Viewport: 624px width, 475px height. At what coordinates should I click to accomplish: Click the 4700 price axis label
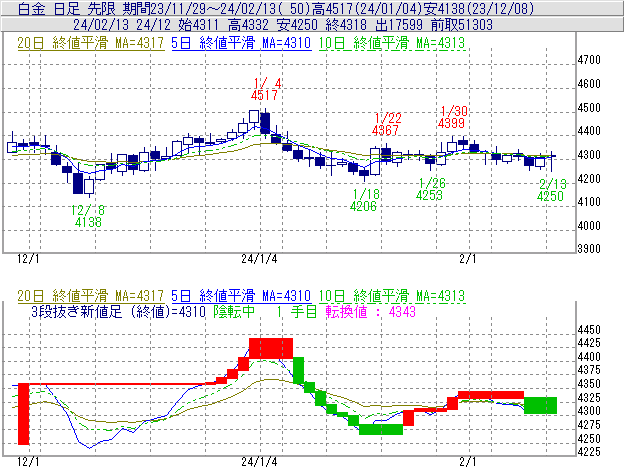(x=589, y=60)
